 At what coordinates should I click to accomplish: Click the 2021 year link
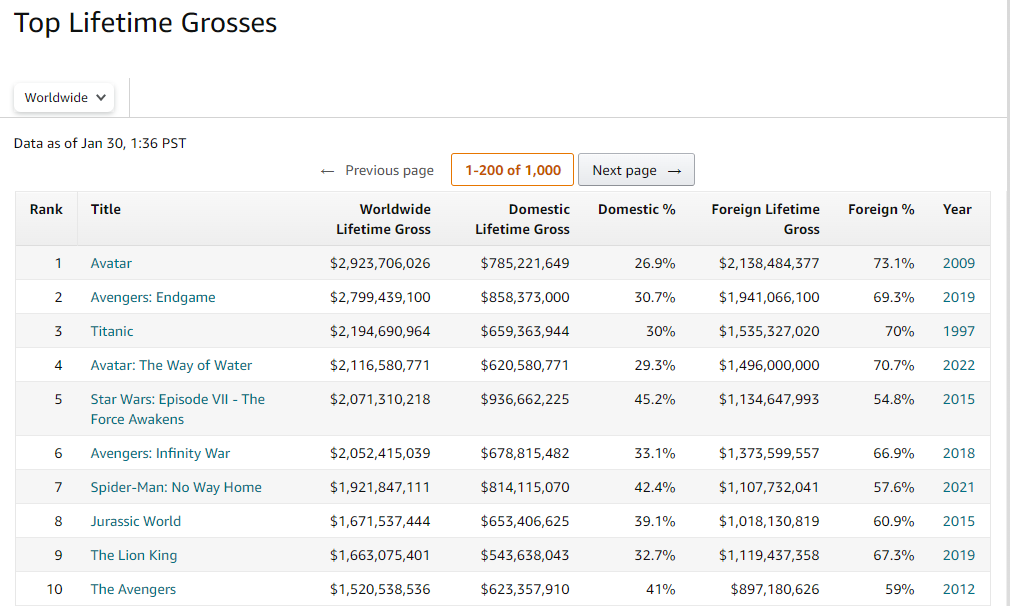click(959, 488)
